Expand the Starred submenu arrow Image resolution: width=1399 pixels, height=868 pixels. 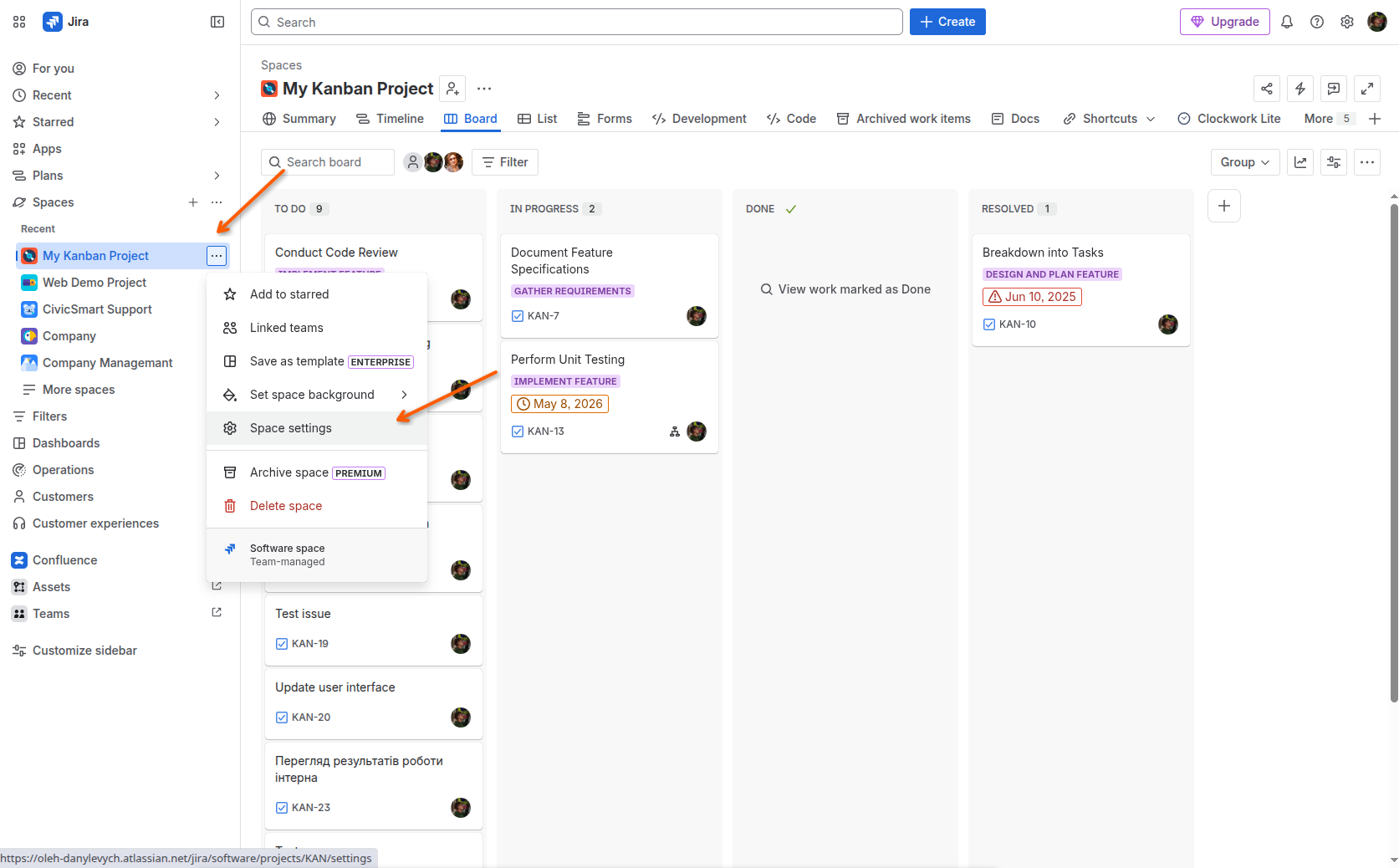coord(217,122)
